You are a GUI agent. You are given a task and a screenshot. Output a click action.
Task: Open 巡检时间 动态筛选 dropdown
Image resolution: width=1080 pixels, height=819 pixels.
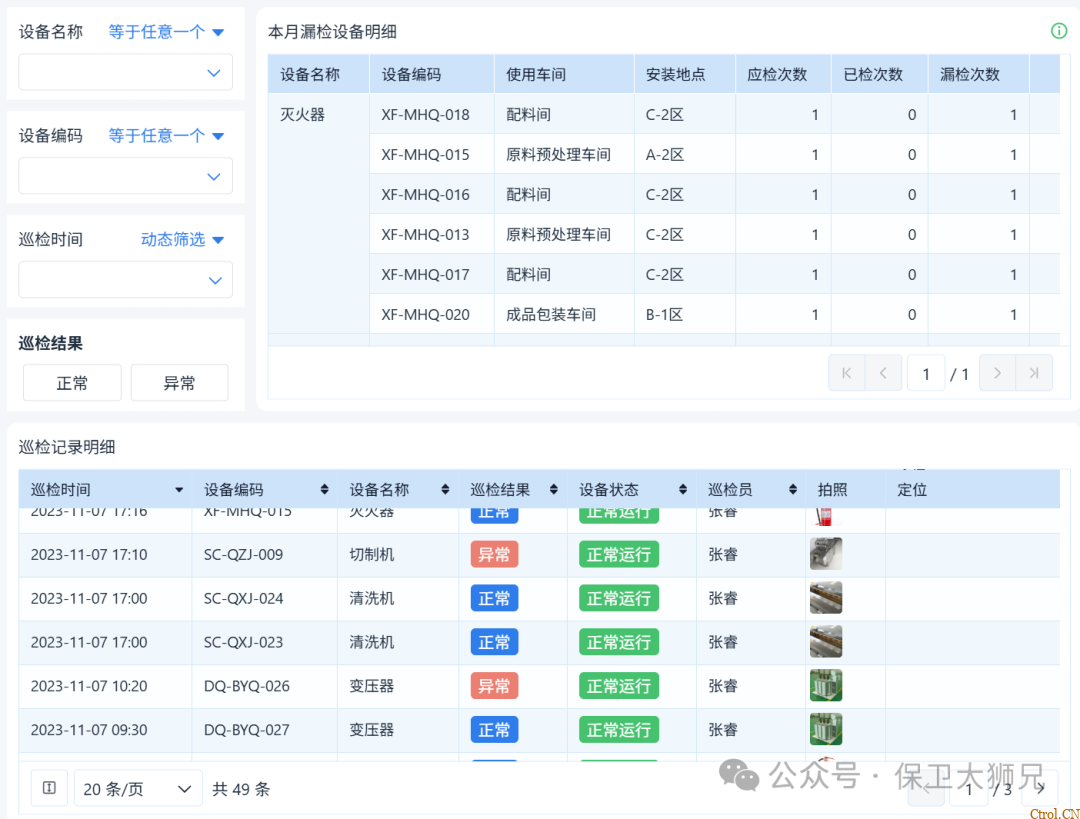tap(183, 240)
